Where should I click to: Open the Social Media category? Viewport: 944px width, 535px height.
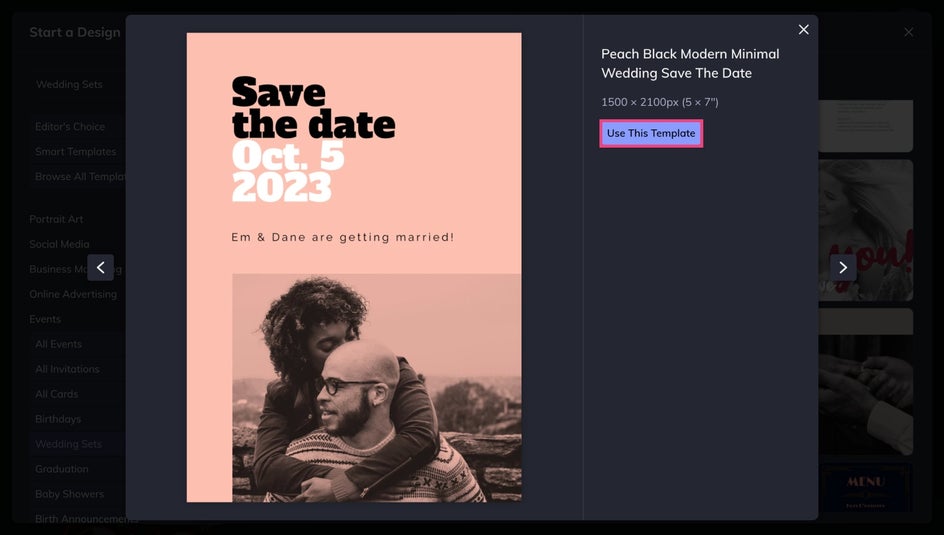pyautogui.click(x=59, y=244)
